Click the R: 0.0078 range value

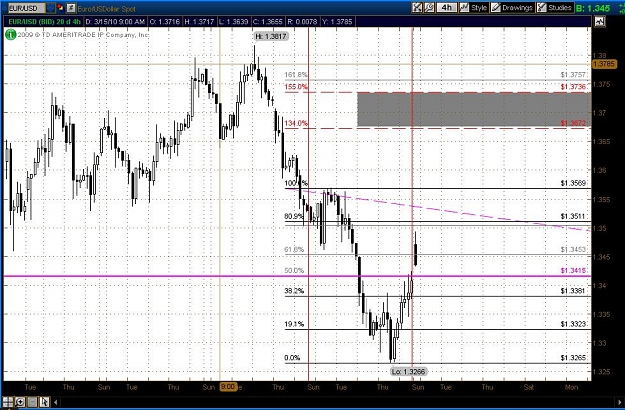303,22
